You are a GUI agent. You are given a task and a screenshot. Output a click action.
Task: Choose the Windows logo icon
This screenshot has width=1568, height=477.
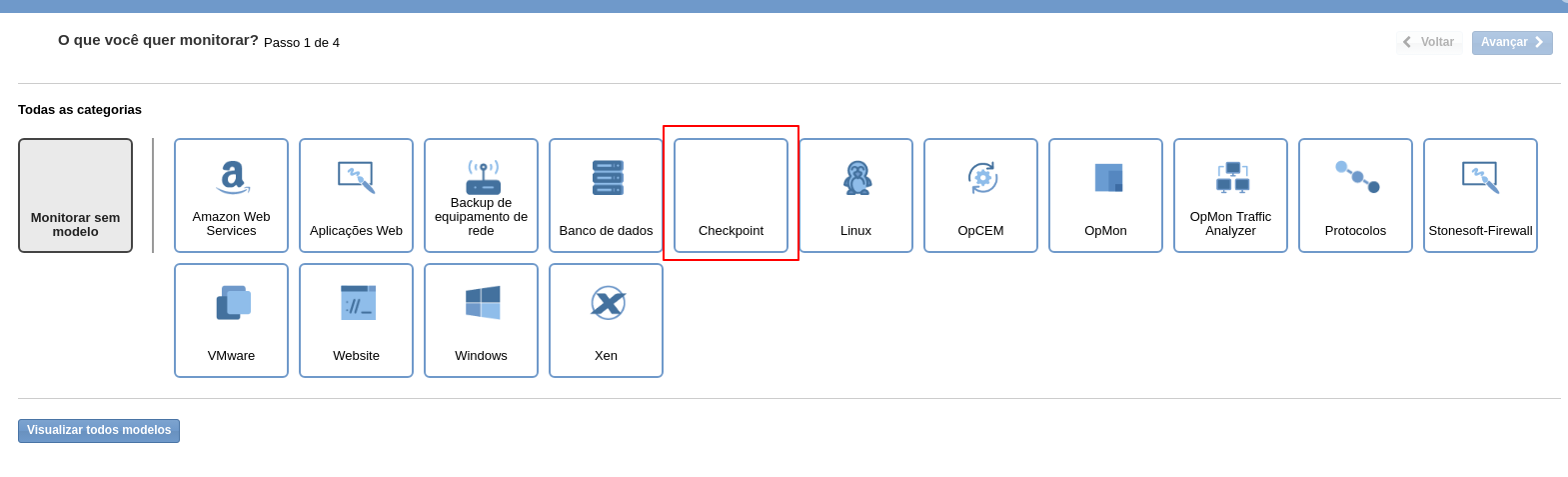click(x=482, y=303)
